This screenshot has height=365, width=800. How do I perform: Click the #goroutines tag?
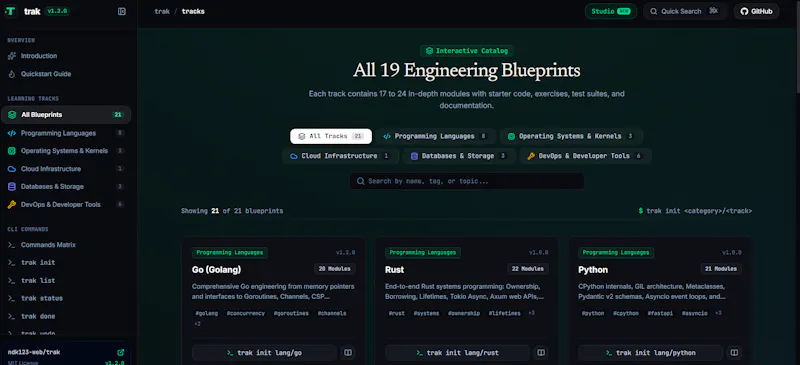(291, 313)
